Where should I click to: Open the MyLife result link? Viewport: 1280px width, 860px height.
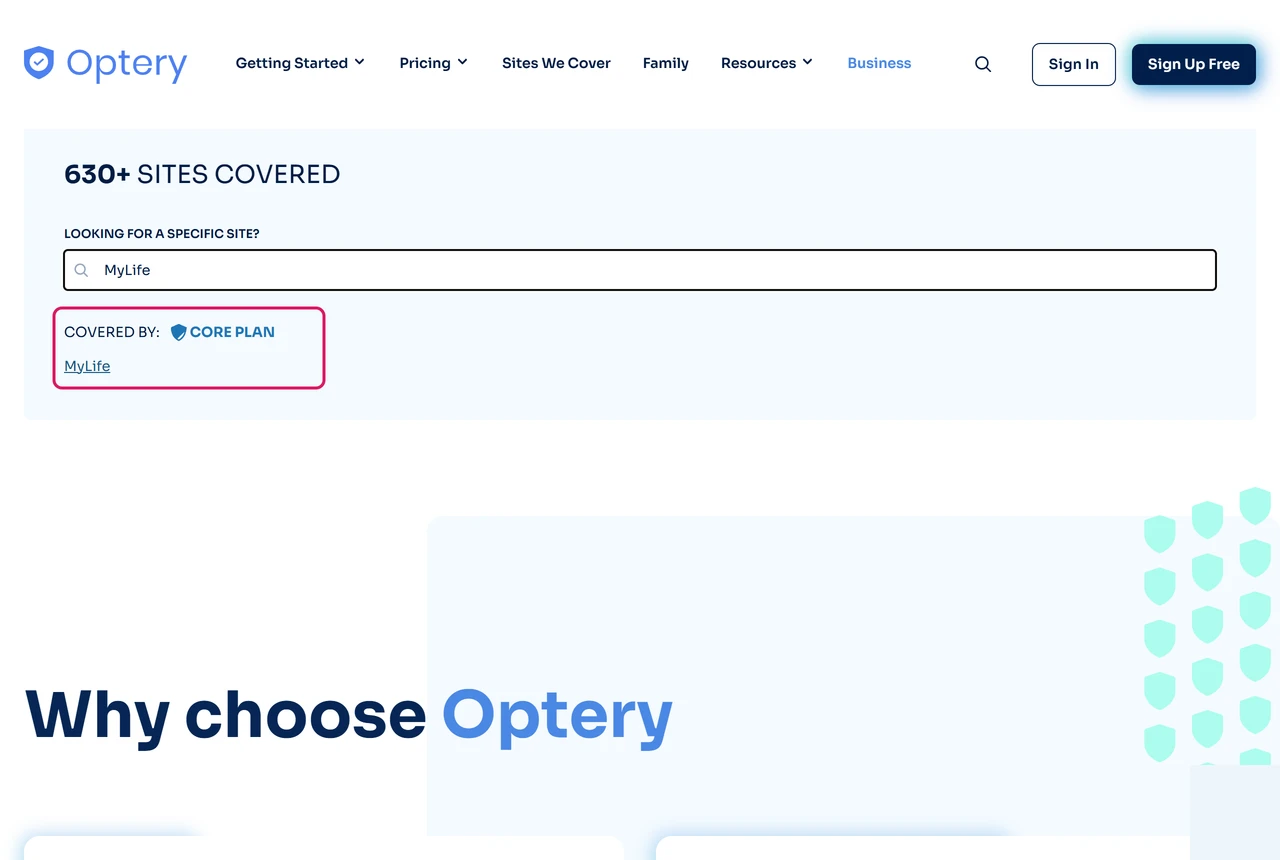point(87,366)
